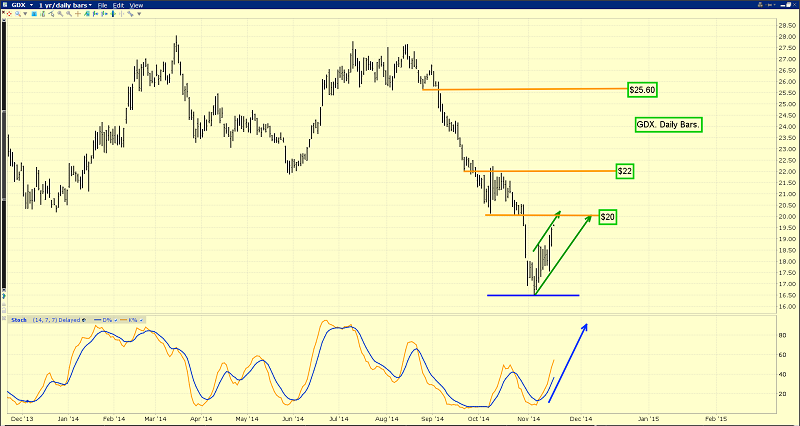Select the GDX. Daily Bars. text annotation

669,125
